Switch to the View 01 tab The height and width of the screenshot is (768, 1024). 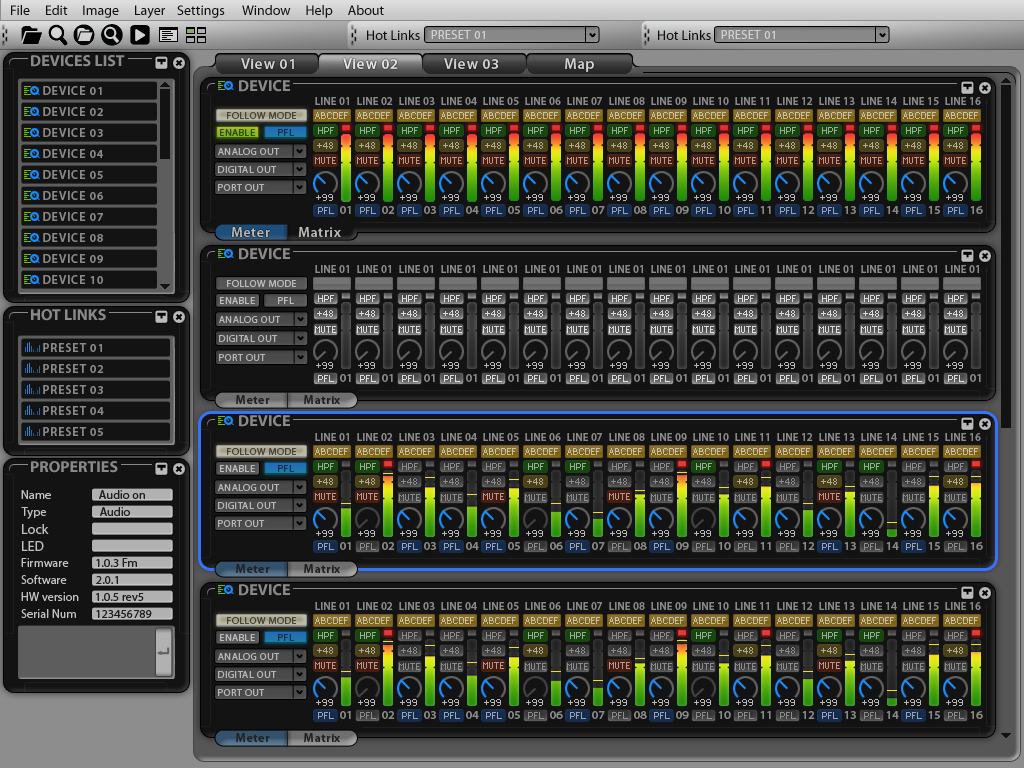pyautogui.click(x=268, y=64)
